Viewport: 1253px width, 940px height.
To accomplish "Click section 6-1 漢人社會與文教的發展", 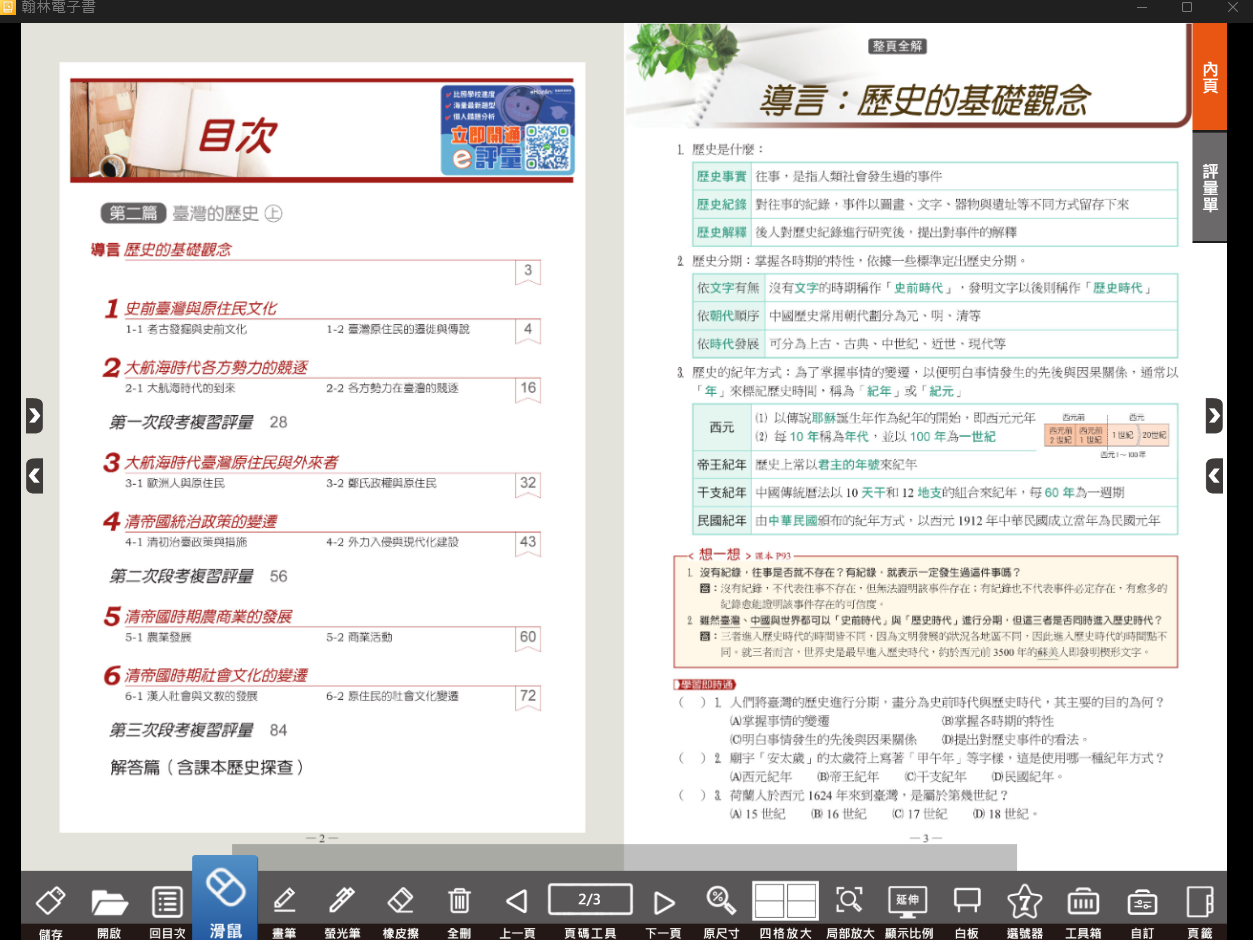I will pyautogui.click(x=191, y=696).
